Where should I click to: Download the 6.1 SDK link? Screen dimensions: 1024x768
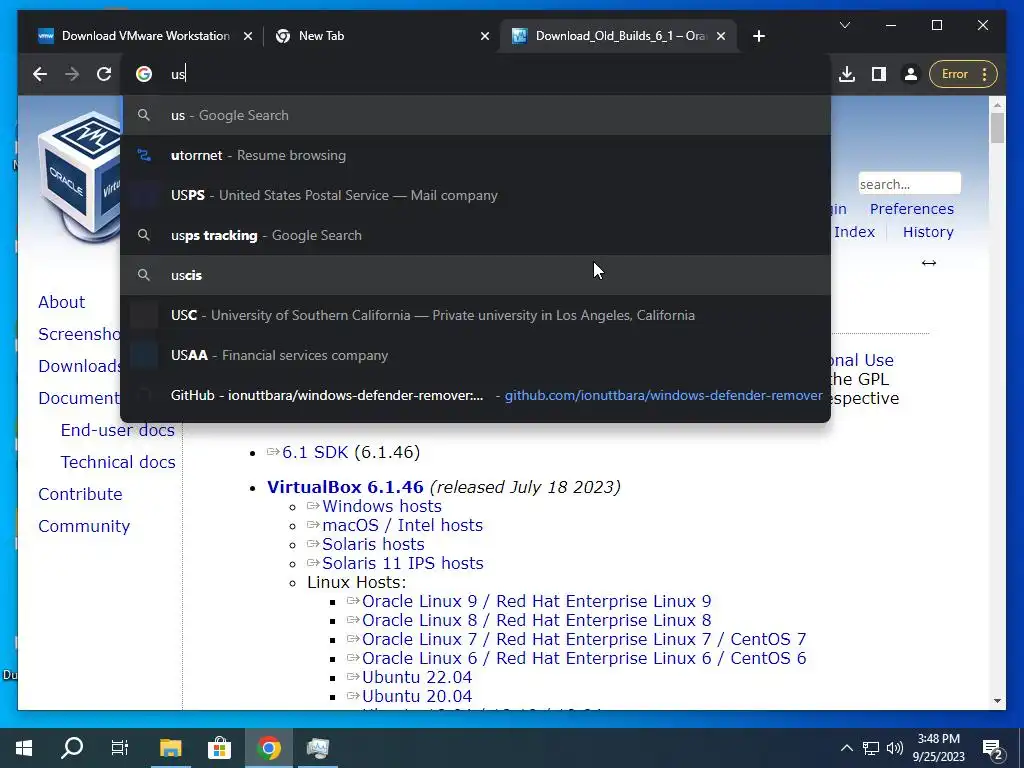point(315,452)
